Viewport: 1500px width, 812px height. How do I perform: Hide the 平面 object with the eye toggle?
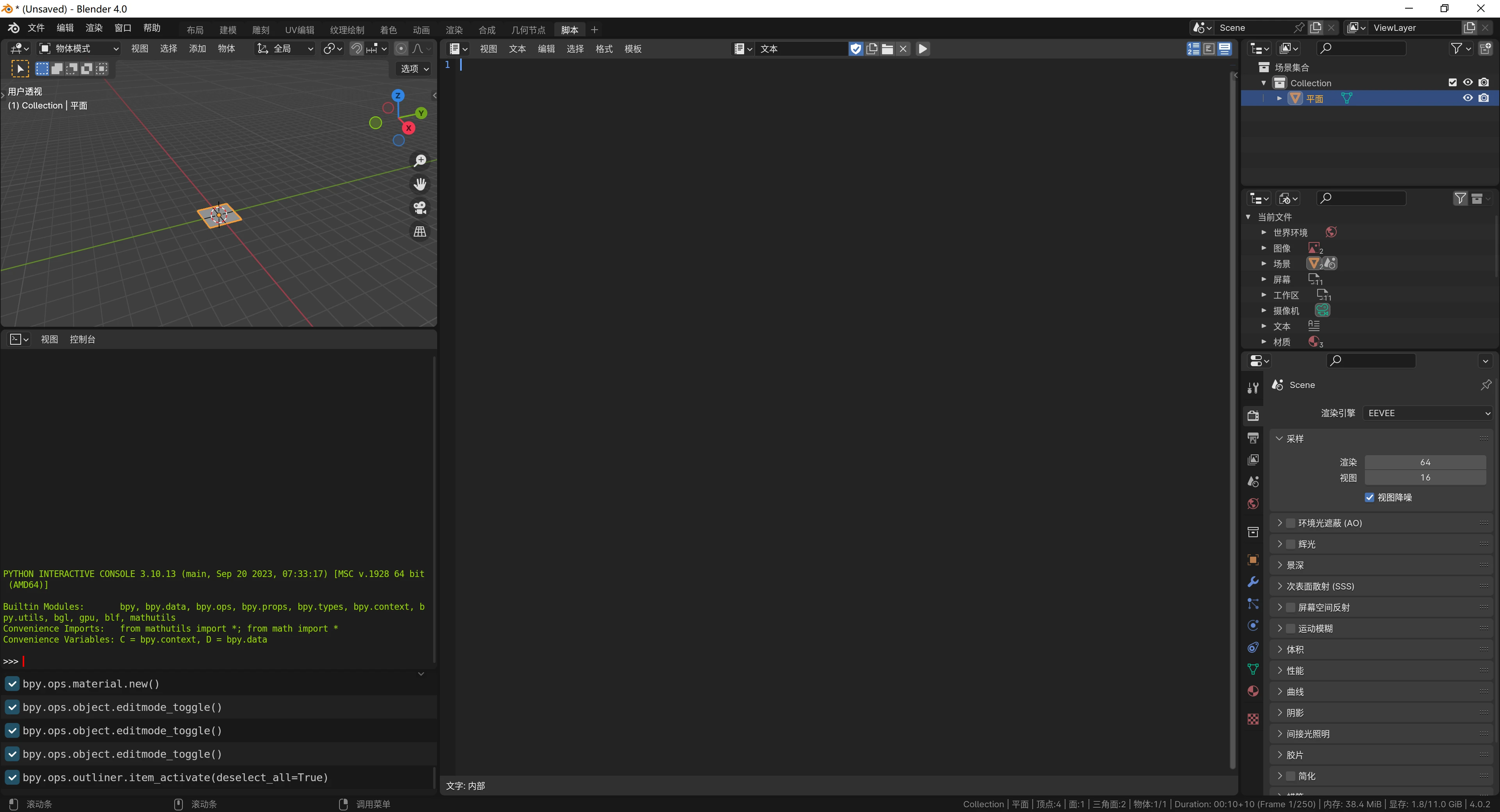(1468, 98)
